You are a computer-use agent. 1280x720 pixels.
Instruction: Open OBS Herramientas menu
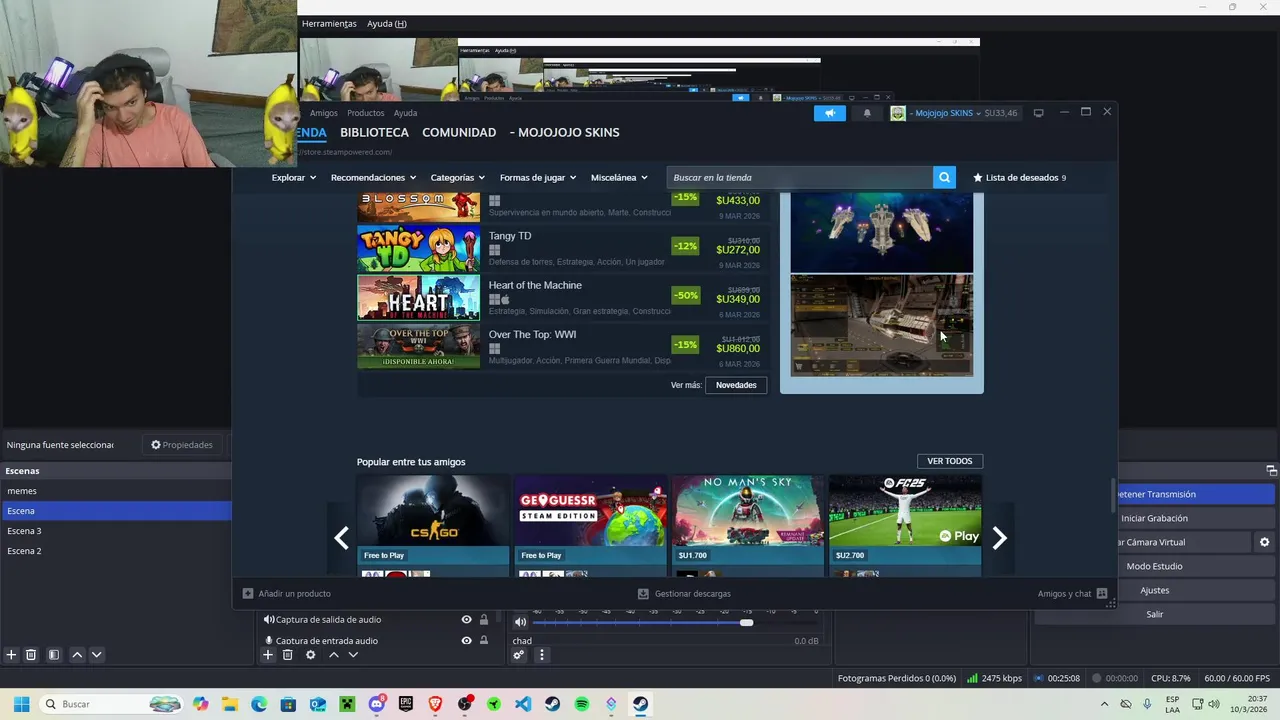(x=329, y=24)
